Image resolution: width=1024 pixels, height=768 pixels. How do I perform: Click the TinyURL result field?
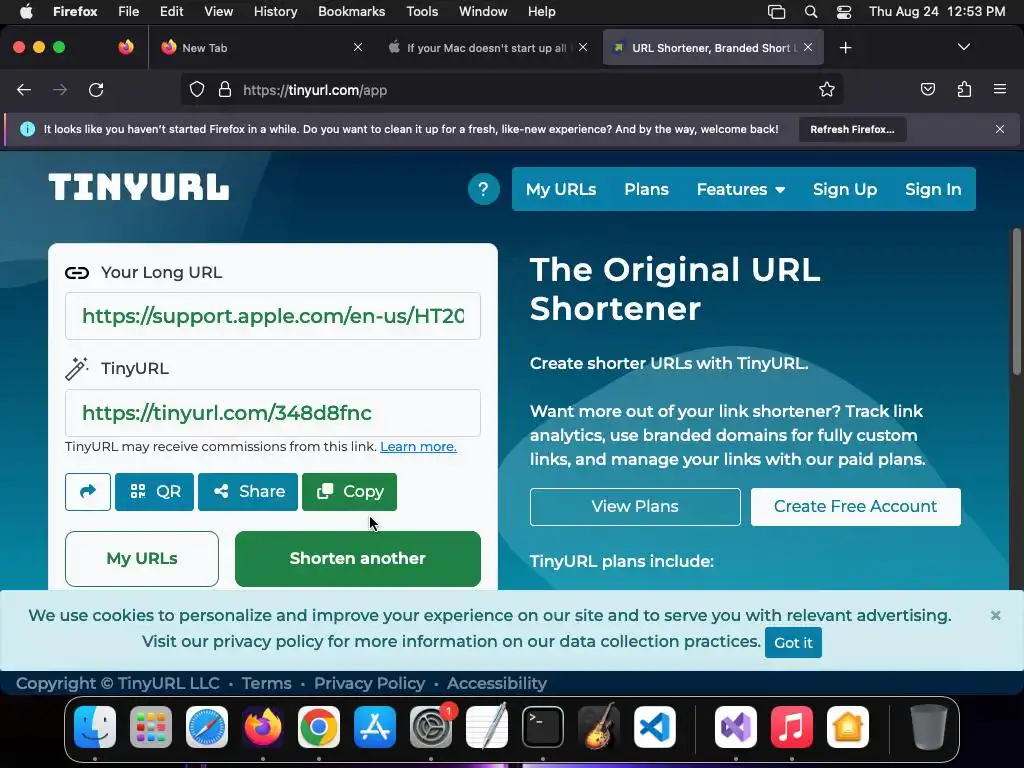[273, 413]
